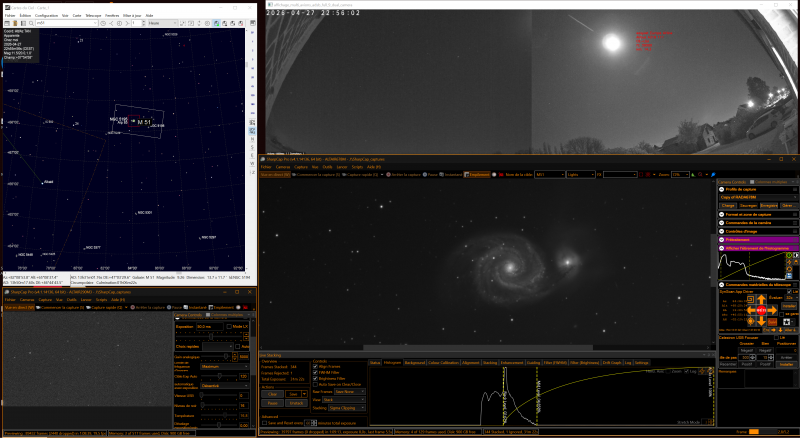Screen dimensions: 800x438
Task: Toggle the Brightness Filter checkbox
Action: click(315, 379)
